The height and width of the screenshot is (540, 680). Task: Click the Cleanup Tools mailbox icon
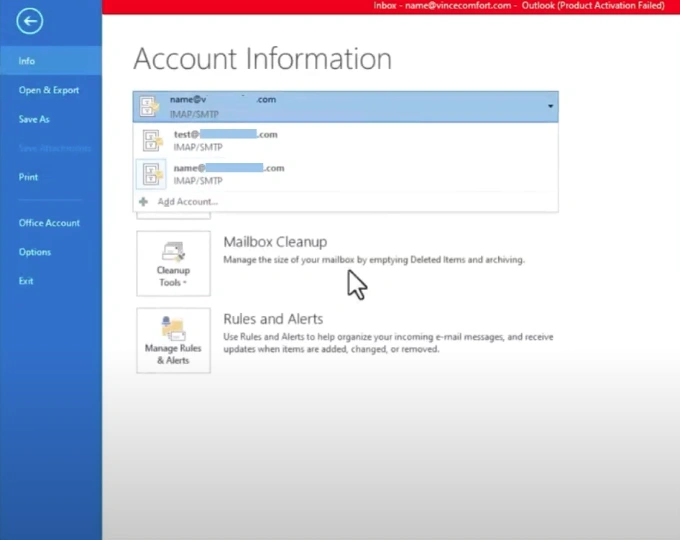tap(173, 252)
